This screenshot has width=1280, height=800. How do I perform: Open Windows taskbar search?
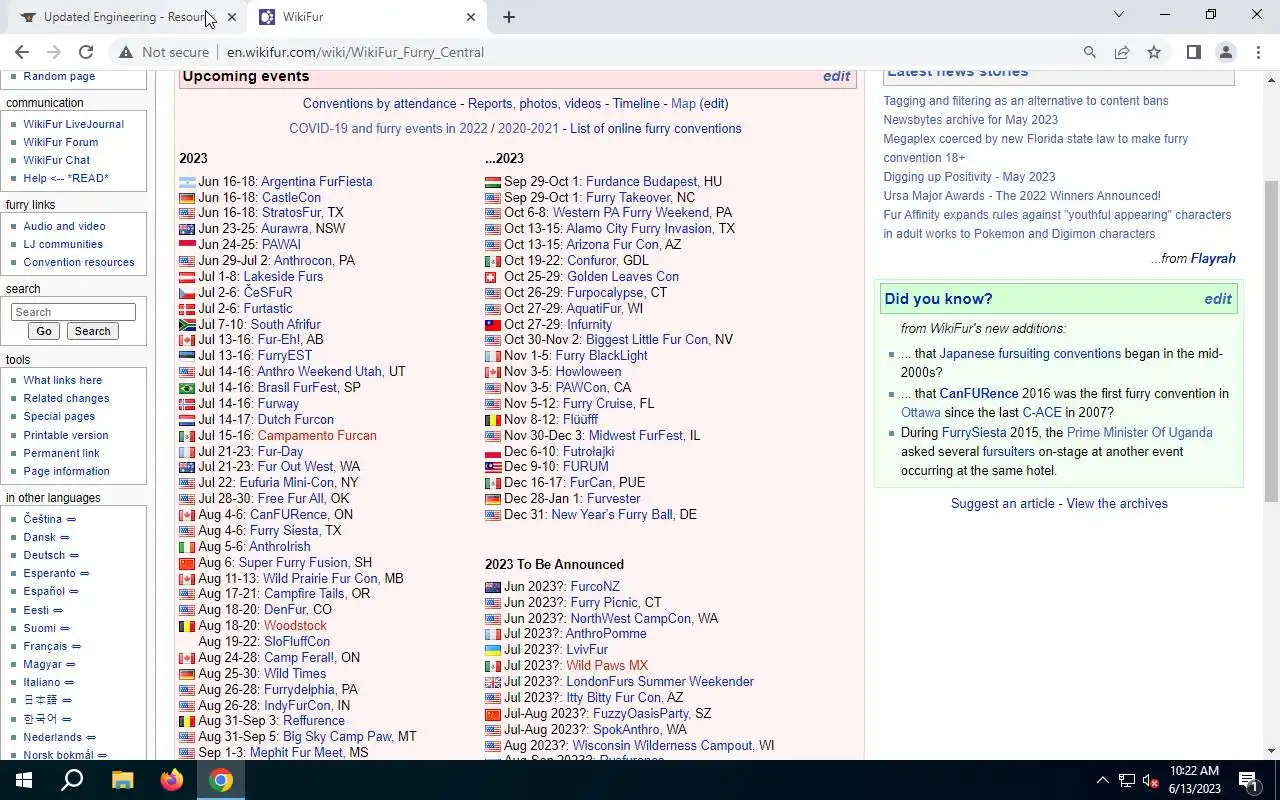[72, 780]
